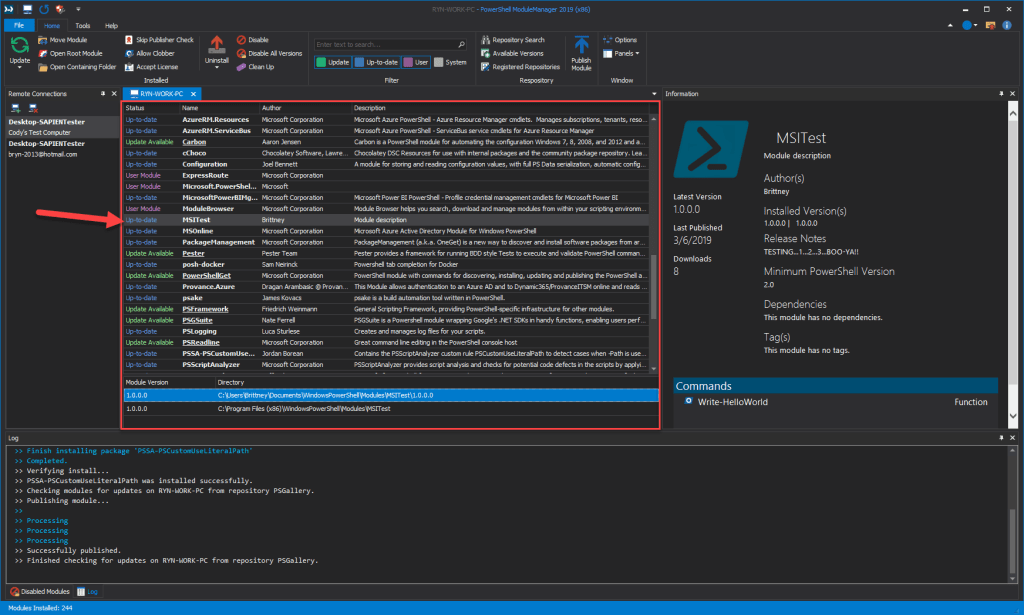Click the remove remote connection icon

coord(33,108)
